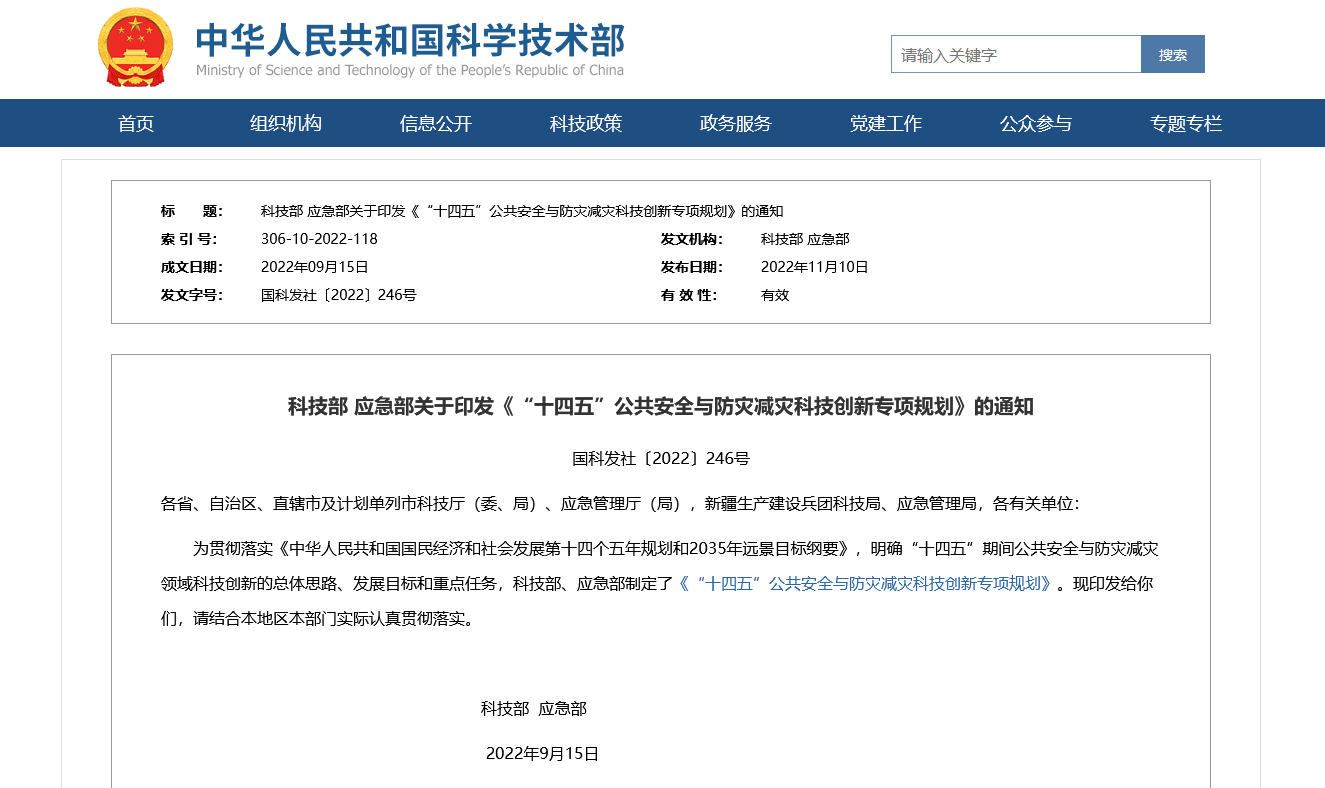
Task: Open the 《"十四五"公共安全与防灾减灾科技创新专项规划》 link
Action: (x=867, y=584)
